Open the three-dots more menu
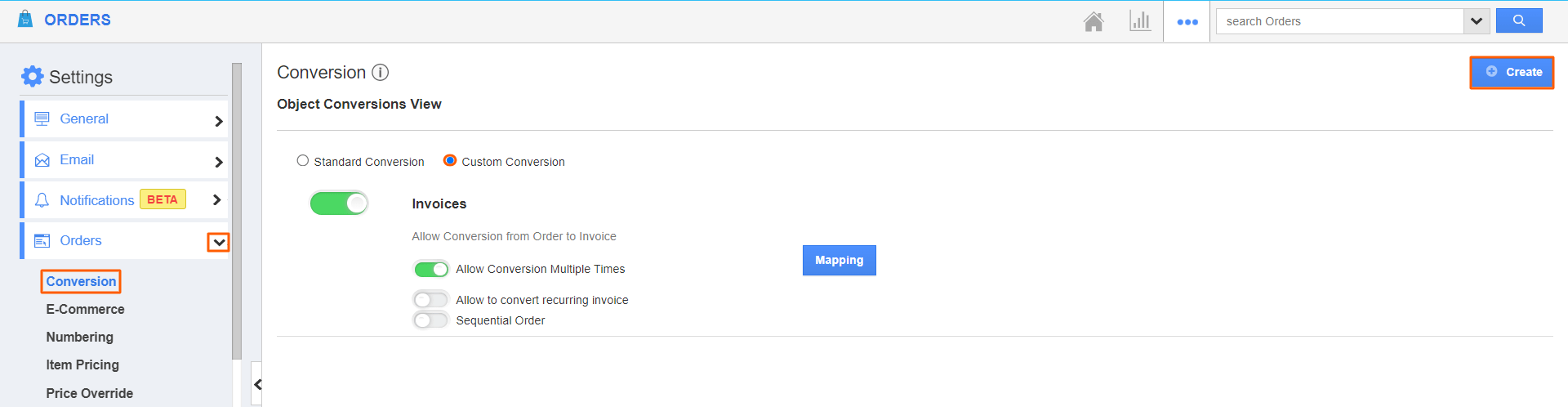 [1187, 22]
